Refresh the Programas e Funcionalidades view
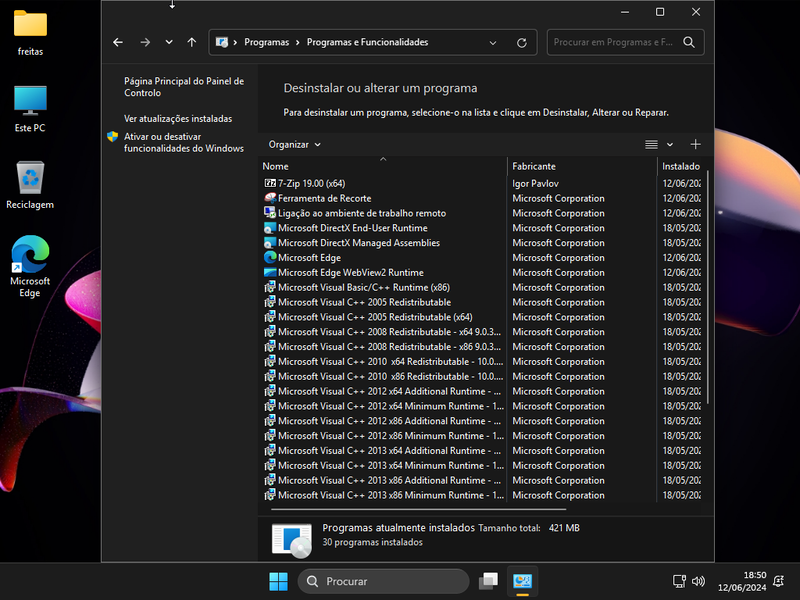Screen dimensions: 800x600 [x=521, y=43]
